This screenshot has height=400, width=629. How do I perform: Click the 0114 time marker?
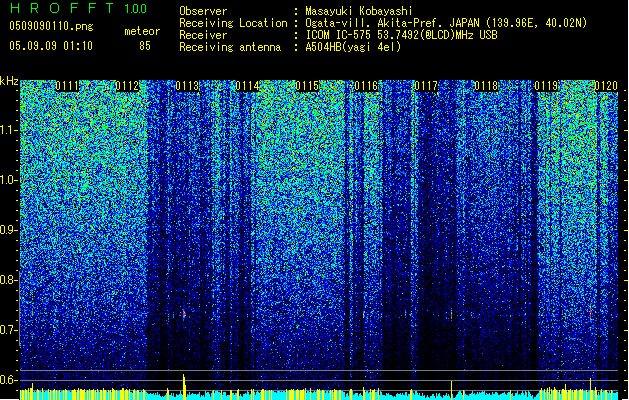[247, 86]
